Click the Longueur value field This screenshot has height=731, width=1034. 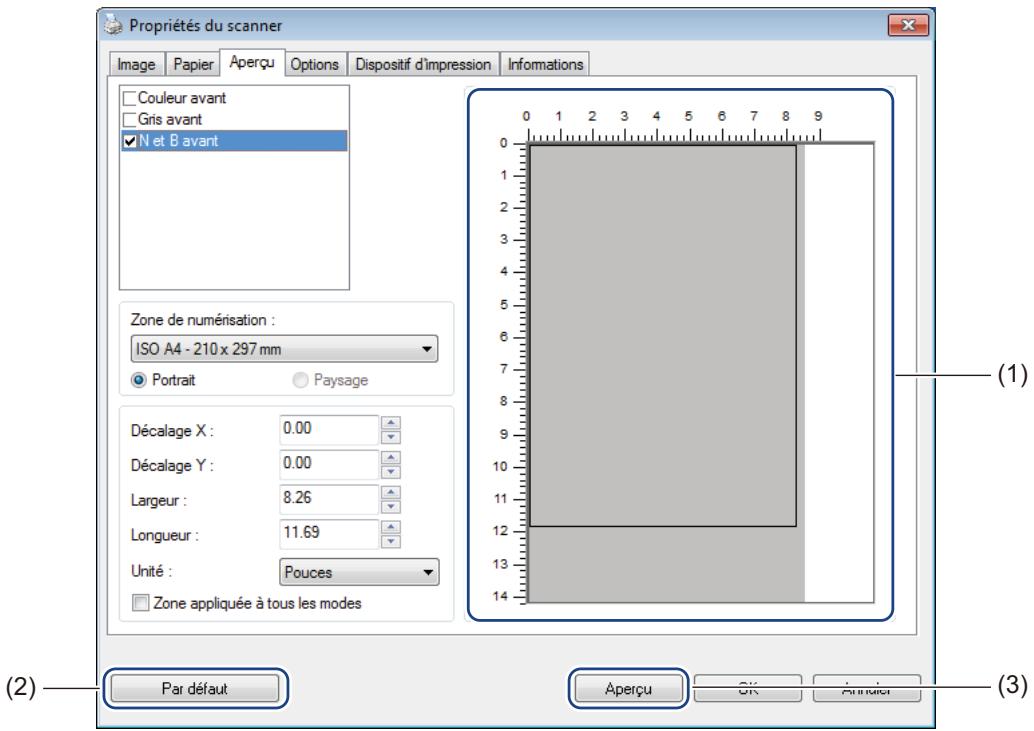[x=328, y=534]
